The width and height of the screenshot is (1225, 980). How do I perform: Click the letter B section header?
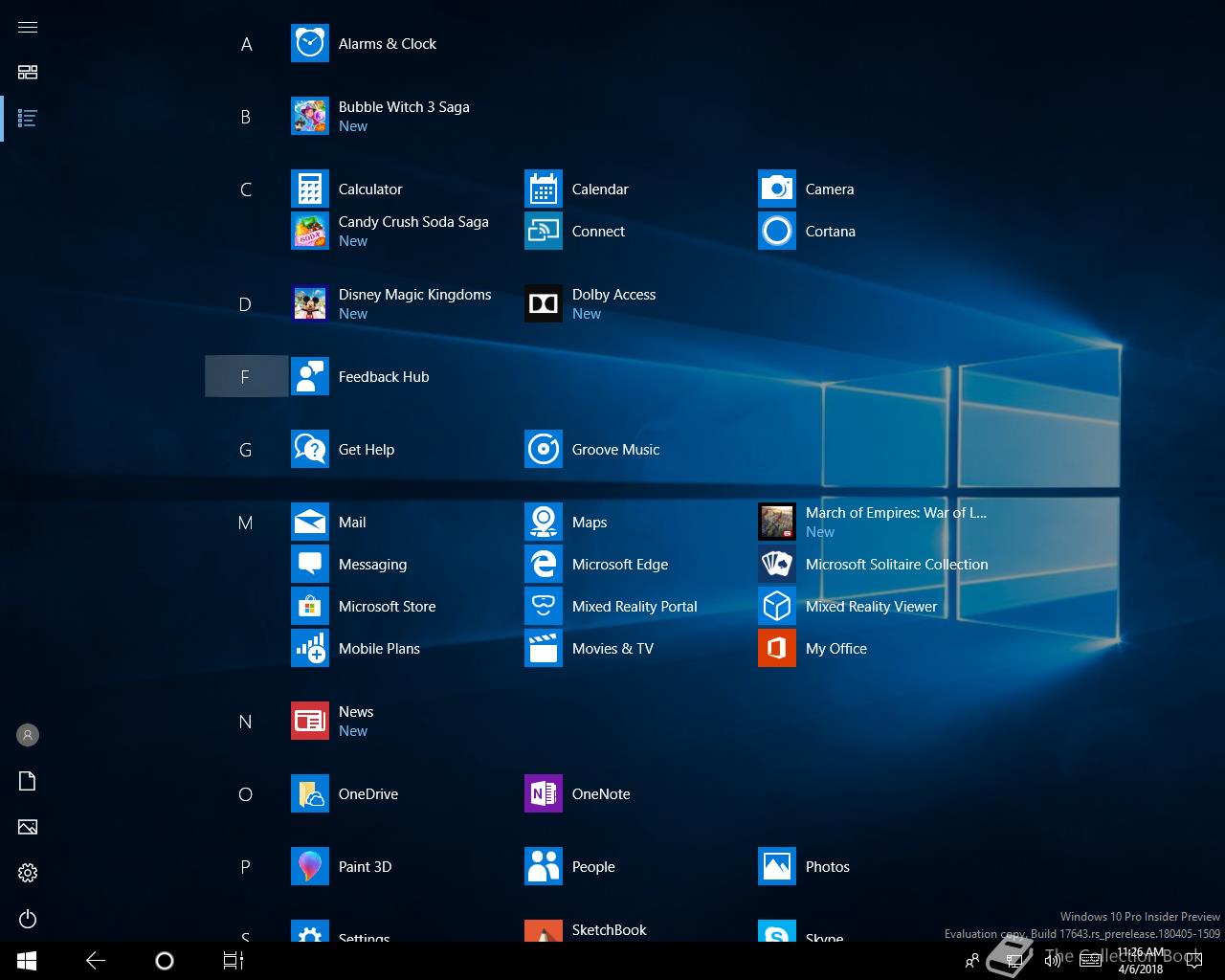click(246, 117)
